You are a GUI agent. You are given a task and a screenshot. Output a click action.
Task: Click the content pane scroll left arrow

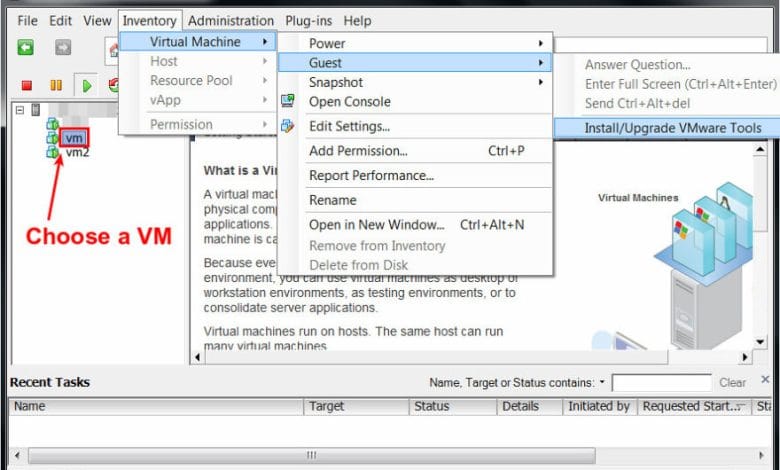coord(197,357)
